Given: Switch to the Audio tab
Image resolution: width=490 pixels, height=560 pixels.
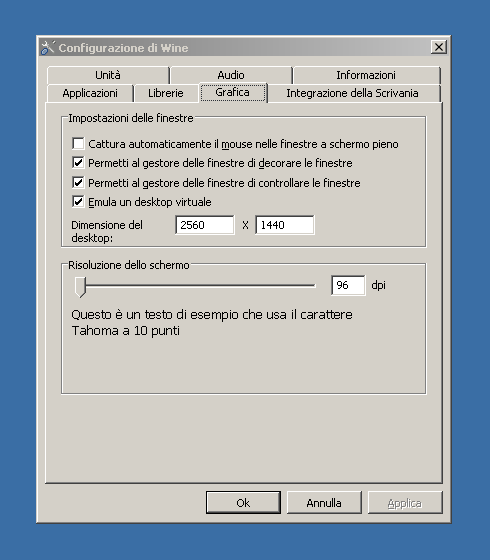Looking at the screenshot, I should [x=231, y=75].
